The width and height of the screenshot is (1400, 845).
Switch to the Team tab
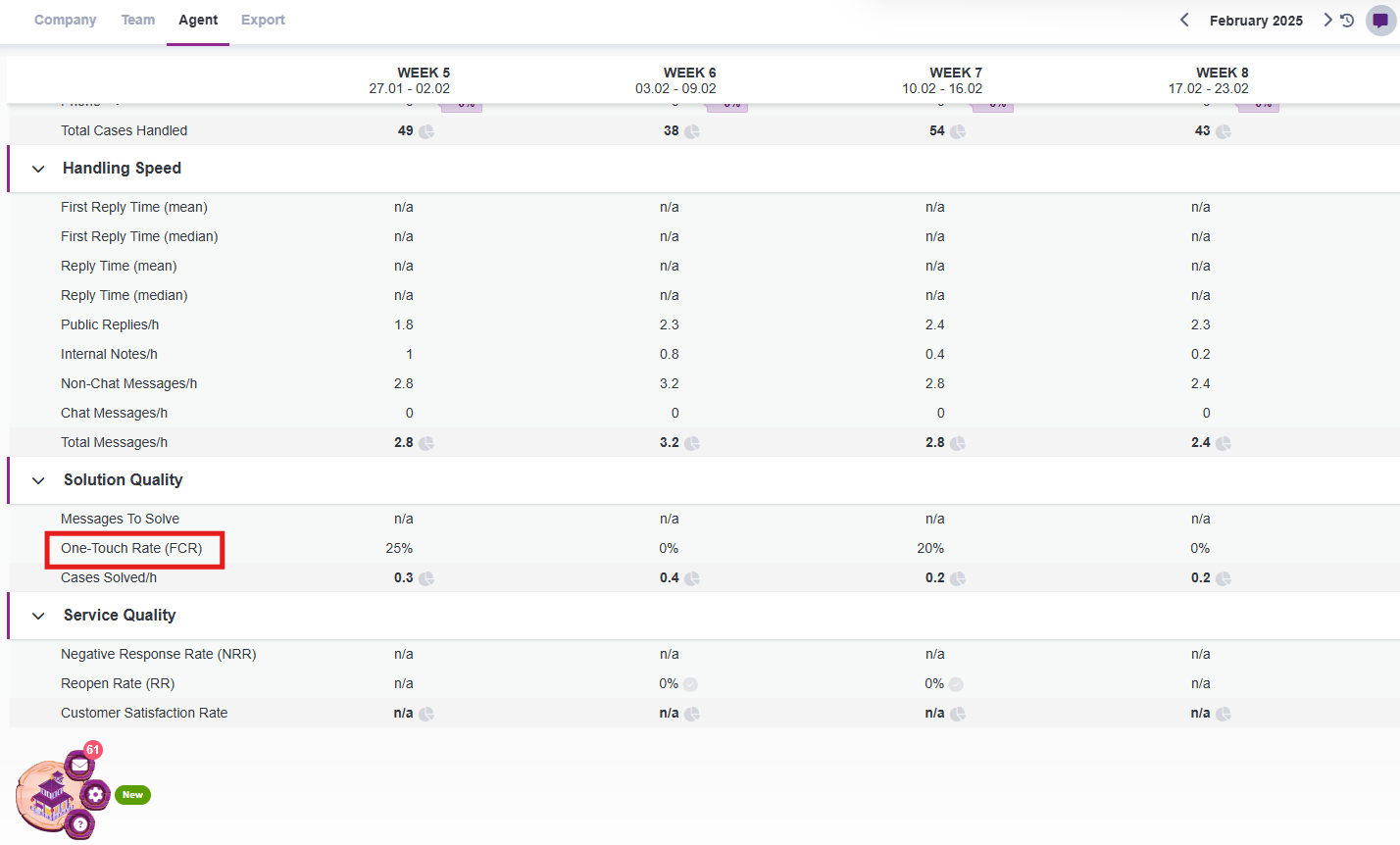tap(138, 20)
